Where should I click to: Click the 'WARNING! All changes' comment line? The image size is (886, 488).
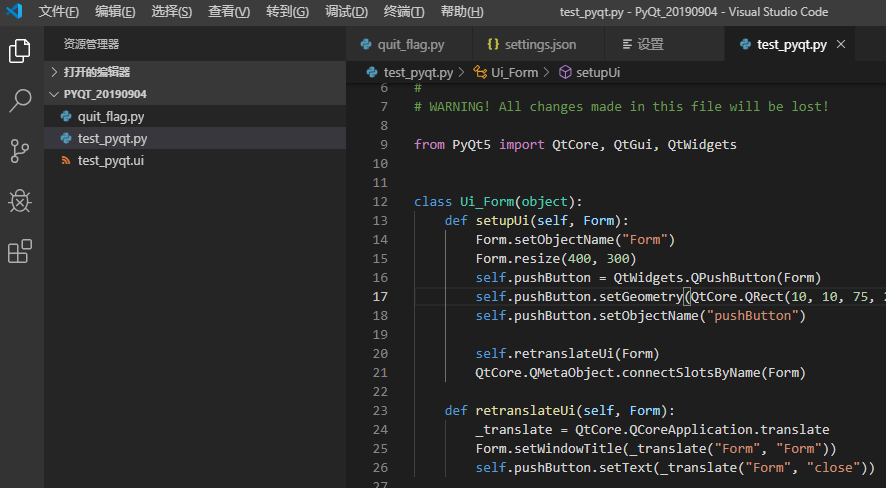(621, 107)
